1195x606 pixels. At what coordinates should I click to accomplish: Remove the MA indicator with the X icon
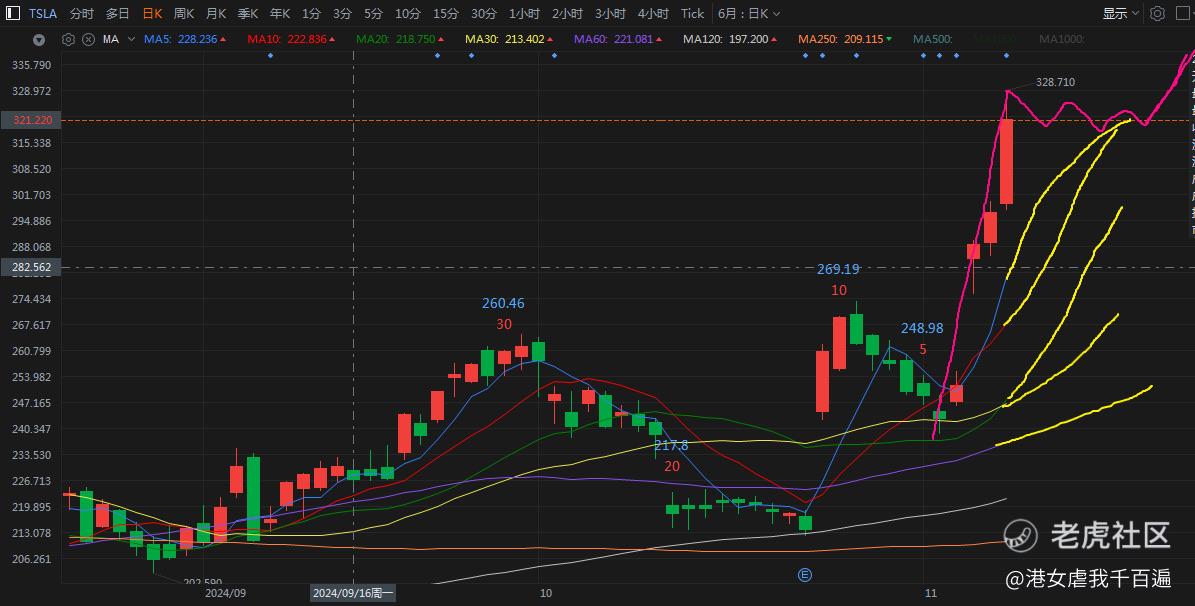pyautogui.click(x=88, y=39)
